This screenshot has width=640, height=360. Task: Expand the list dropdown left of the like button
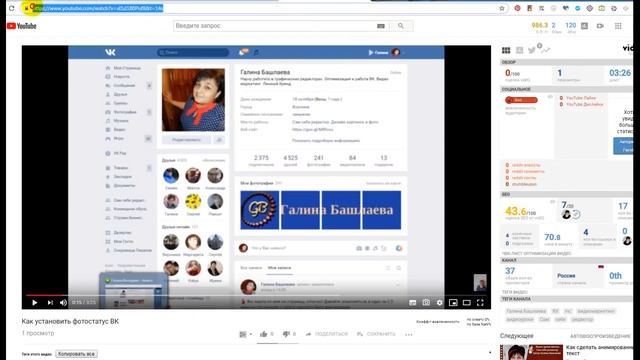click(x=245, y=334)
